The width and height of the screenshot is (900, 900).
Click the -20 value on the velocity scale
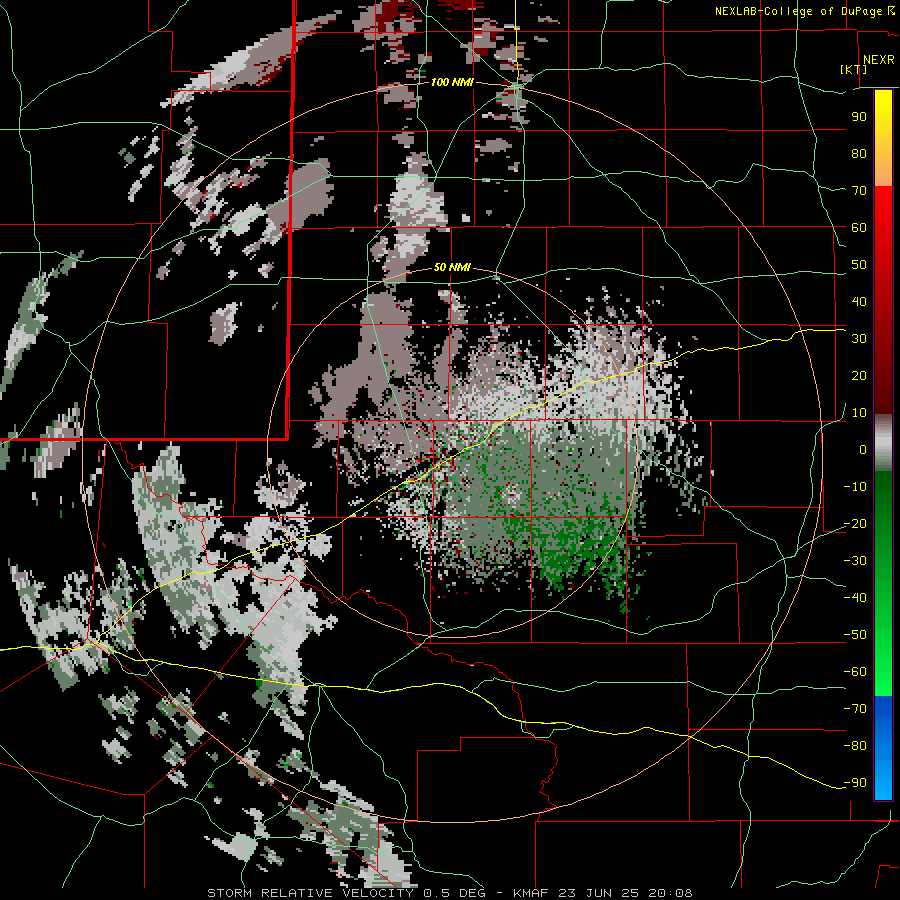[855, 524]
